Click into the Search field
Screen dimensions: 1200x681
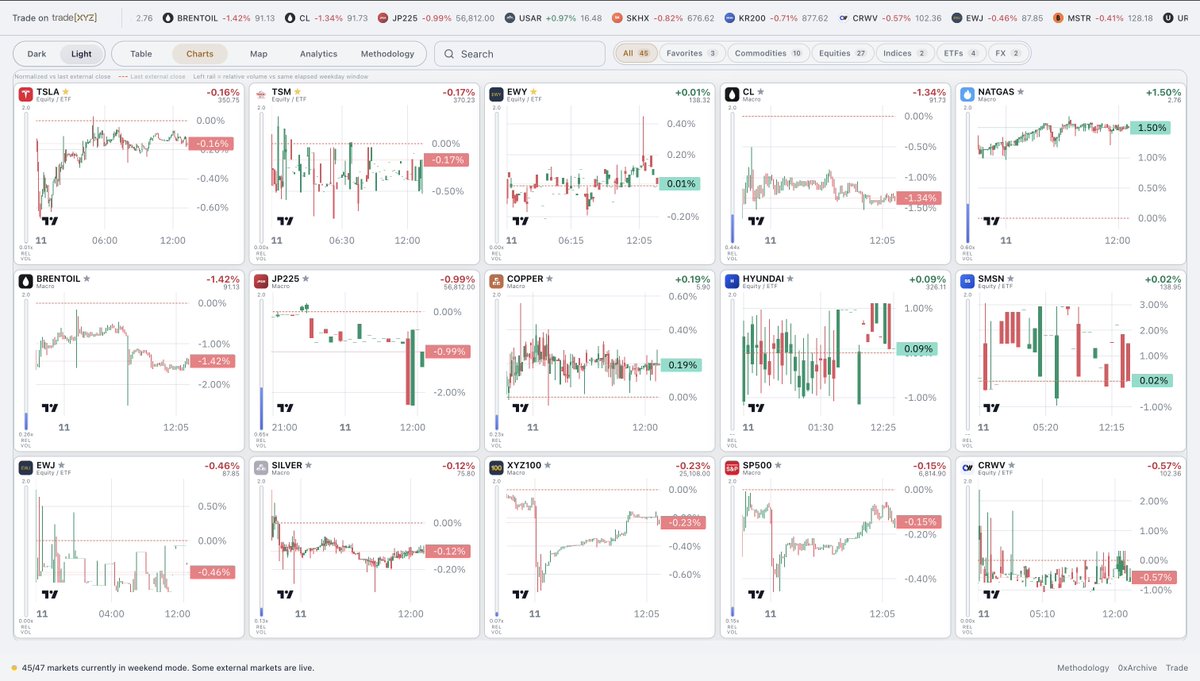click(x=520, y=54)
